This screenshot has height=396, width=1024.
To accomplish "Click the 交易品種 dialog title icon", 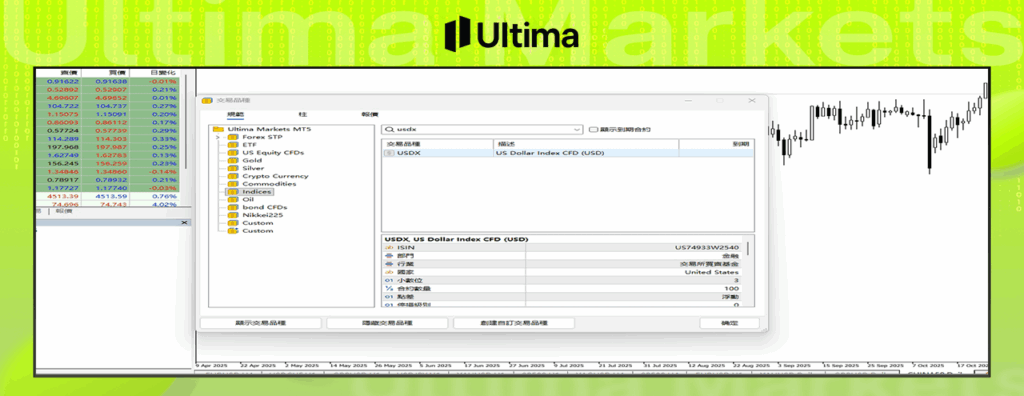I will pyautogui.click(x=206, y=101).
